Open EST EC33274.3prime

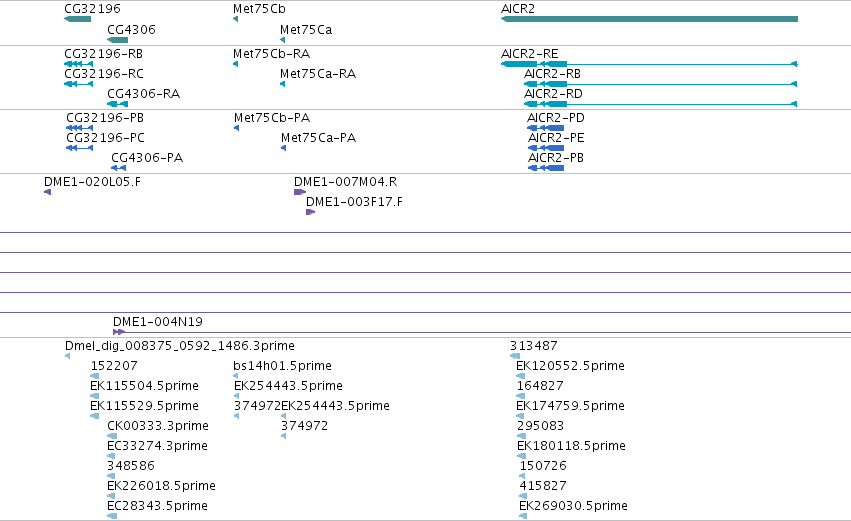[157, 446]
